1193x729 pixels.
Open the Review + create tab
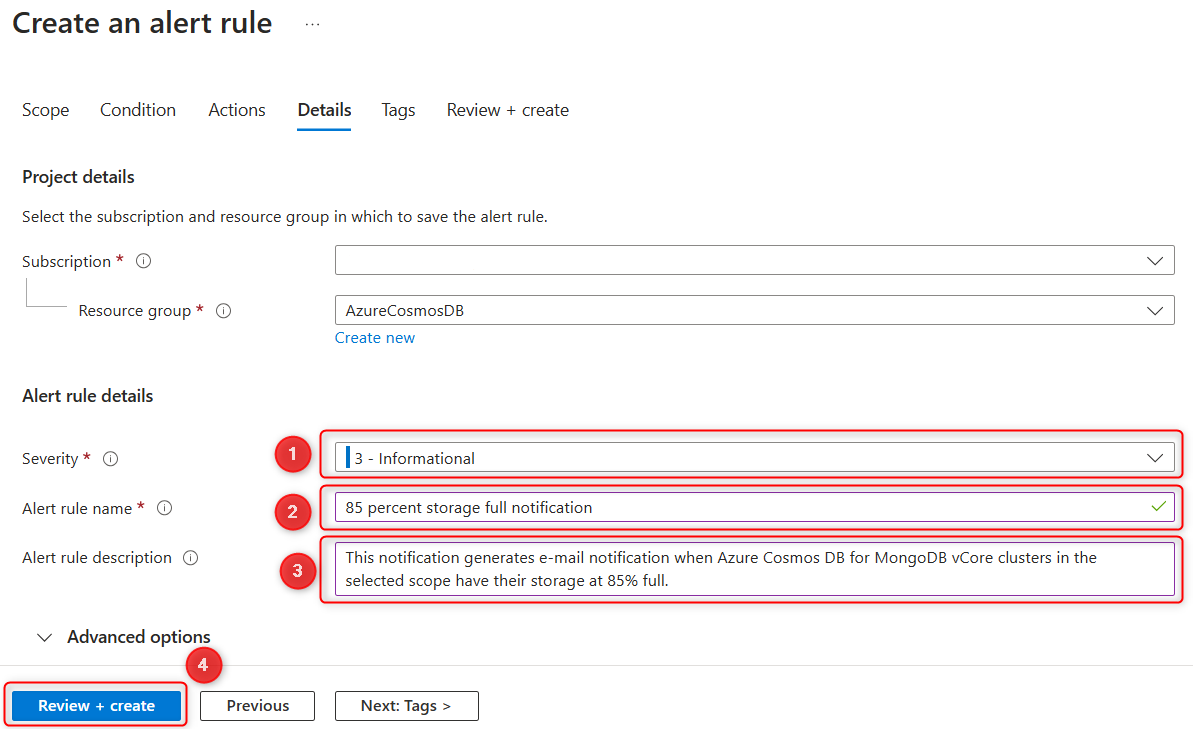507,110
